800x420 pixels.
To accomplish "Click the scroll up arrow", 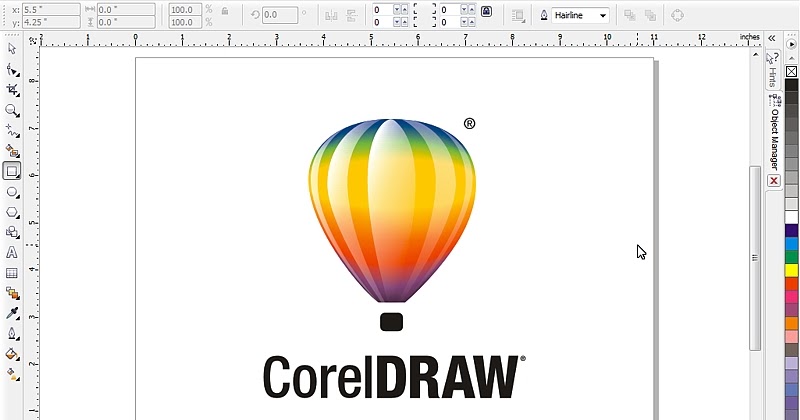I will (x=755, y=54).
